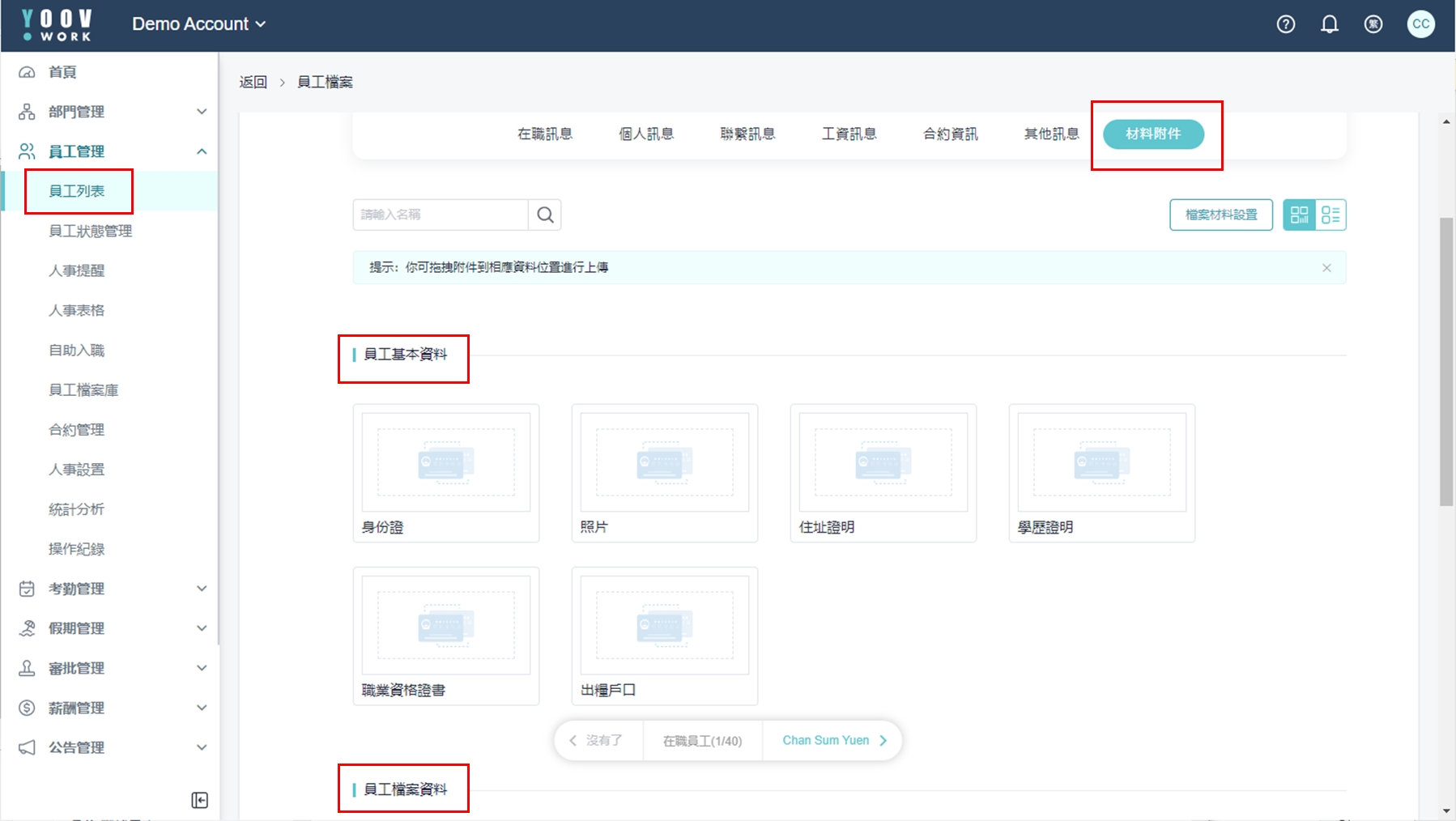Go to next employee Chan Sum Yuen
The image size is (1456, 821).
[834, 740]
